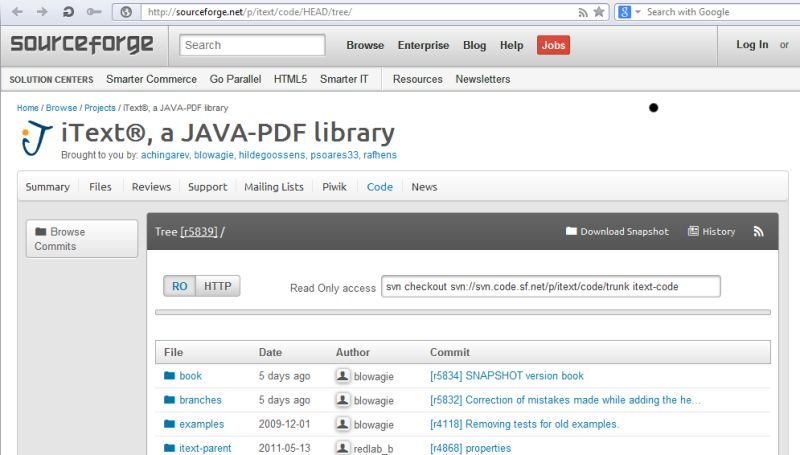Screen dimensions: 800x455
Task: Open the Browse menu in the header
Action: 365,45
